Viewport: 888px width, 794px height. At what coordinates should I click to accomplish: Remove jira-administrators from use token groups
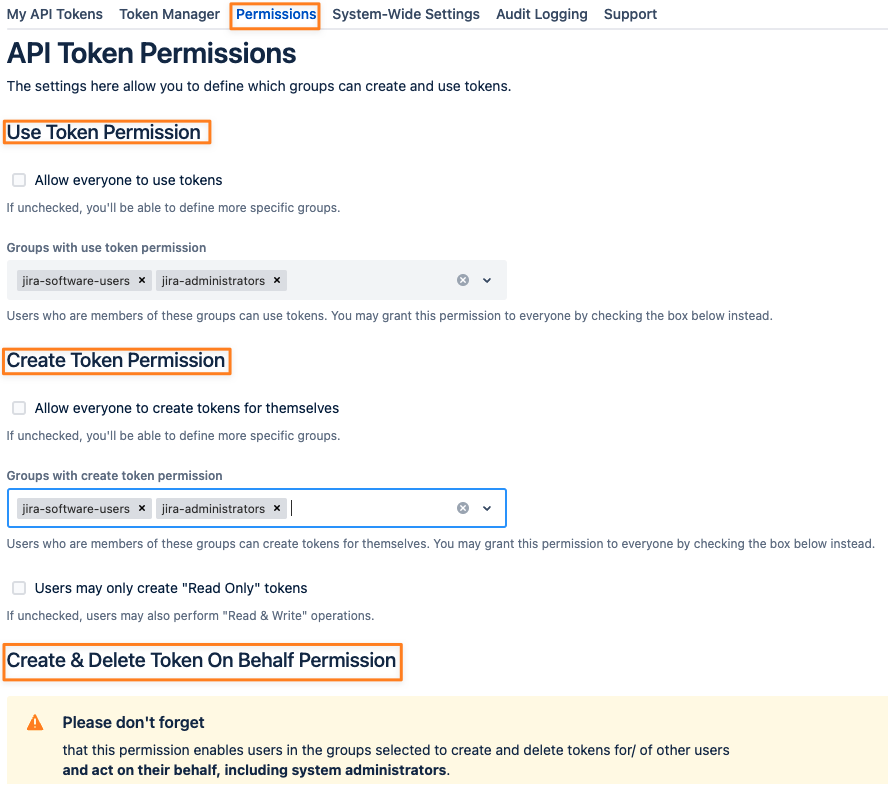point(277,280)
